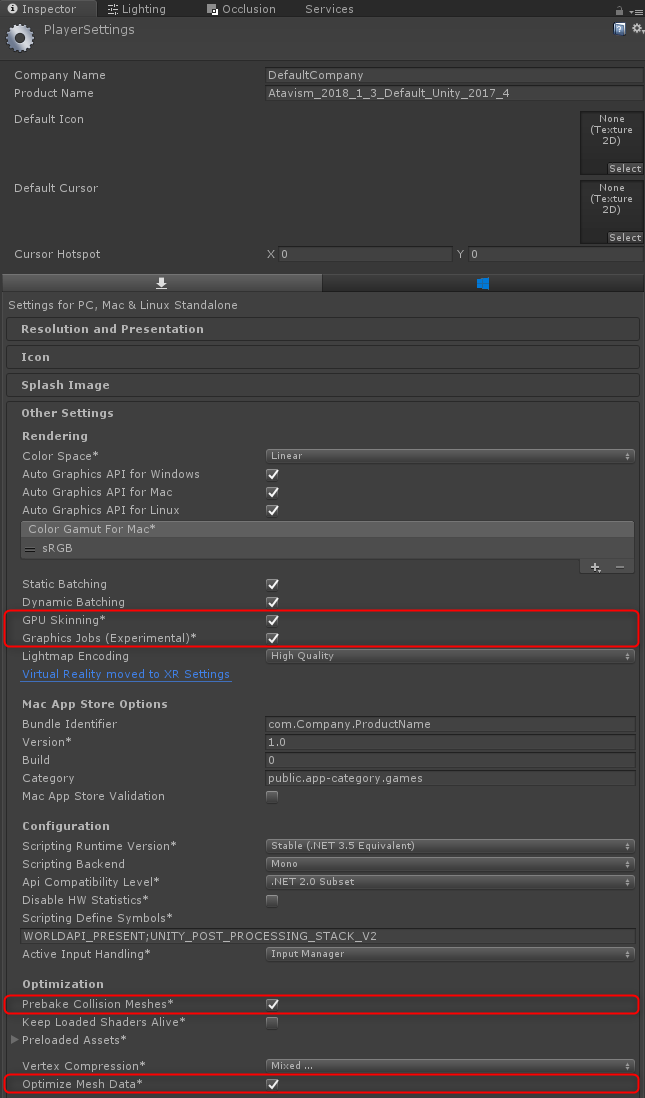The width and height of the screenshot is (645, 1098).
Task: Click the PlayerSettings gear icon
Action: [19, 38]
